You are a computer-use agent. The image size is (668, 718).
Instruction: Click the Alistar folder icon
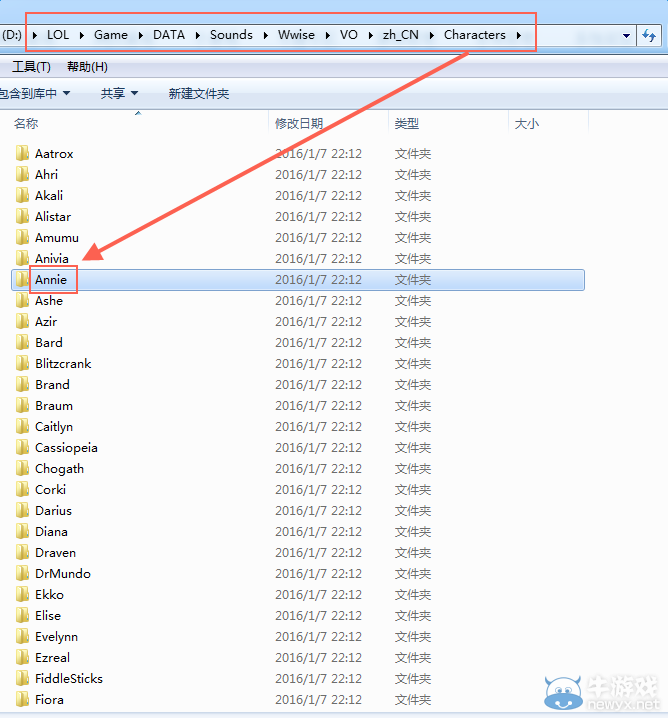(x=22, y=217)
